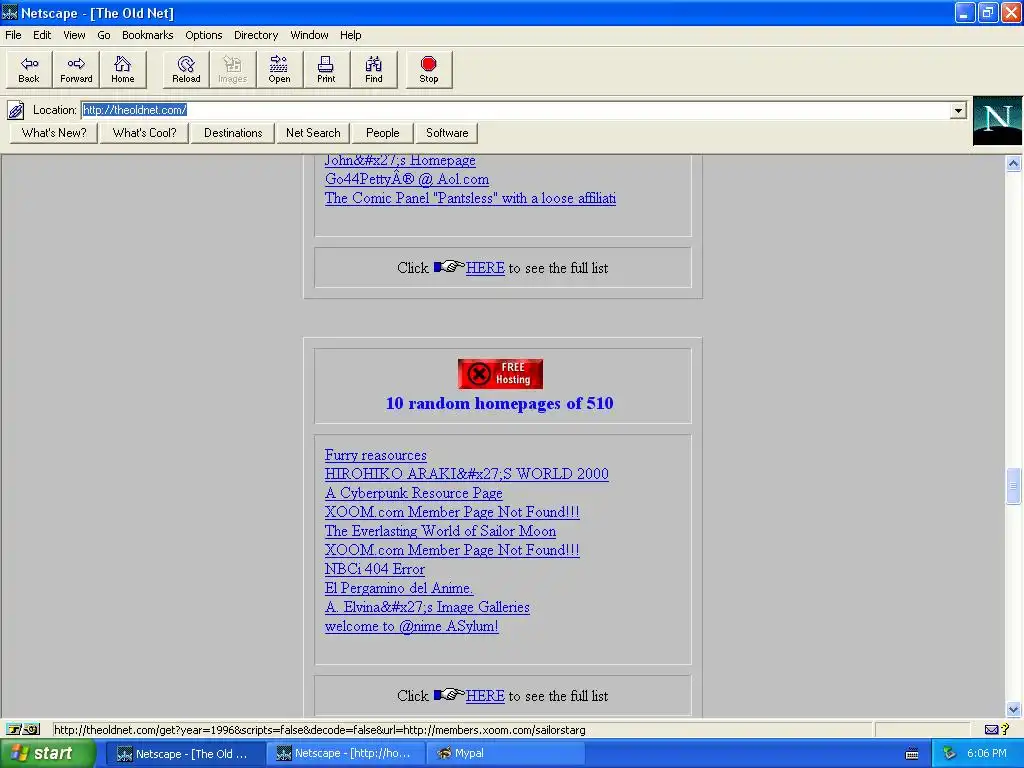Reload the current page
This screenshot has height=768, width=1024.
point(186,70)
